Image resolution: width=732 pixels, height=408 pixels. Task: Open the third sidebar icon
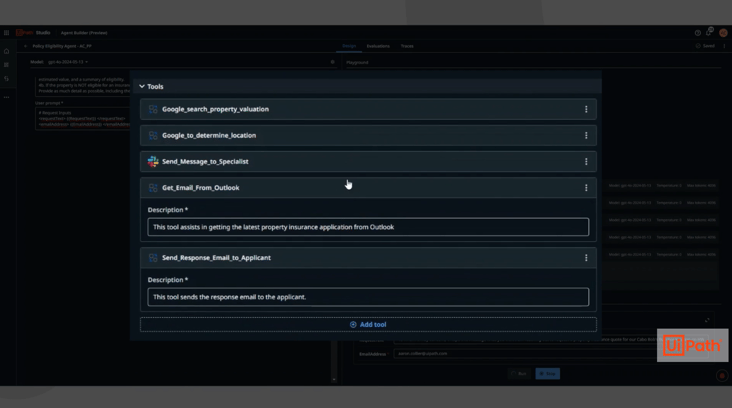click(7, 79)
